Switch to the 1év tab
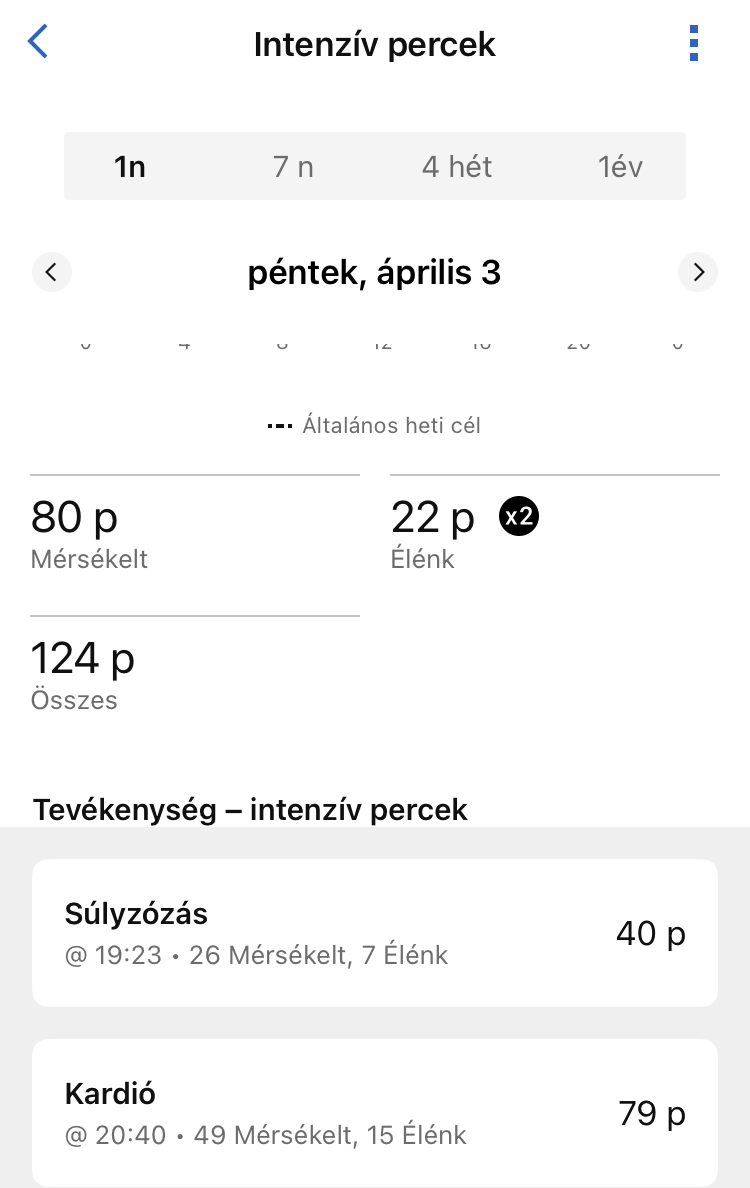This screenshot has height=1188, width=750. pos(620,166)
